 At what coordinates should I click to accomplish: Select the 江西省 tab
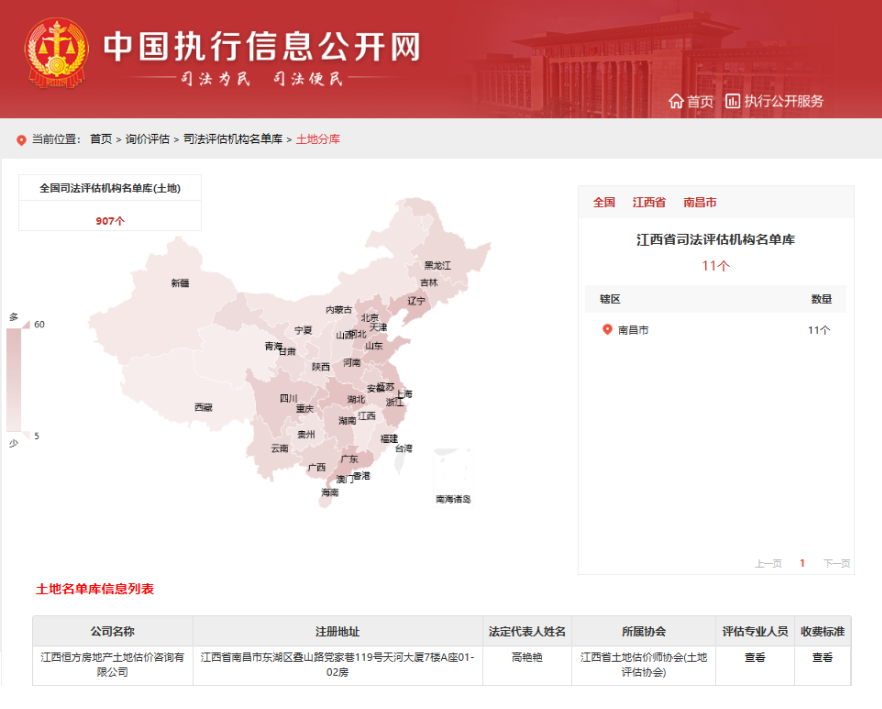pos(649,202)
